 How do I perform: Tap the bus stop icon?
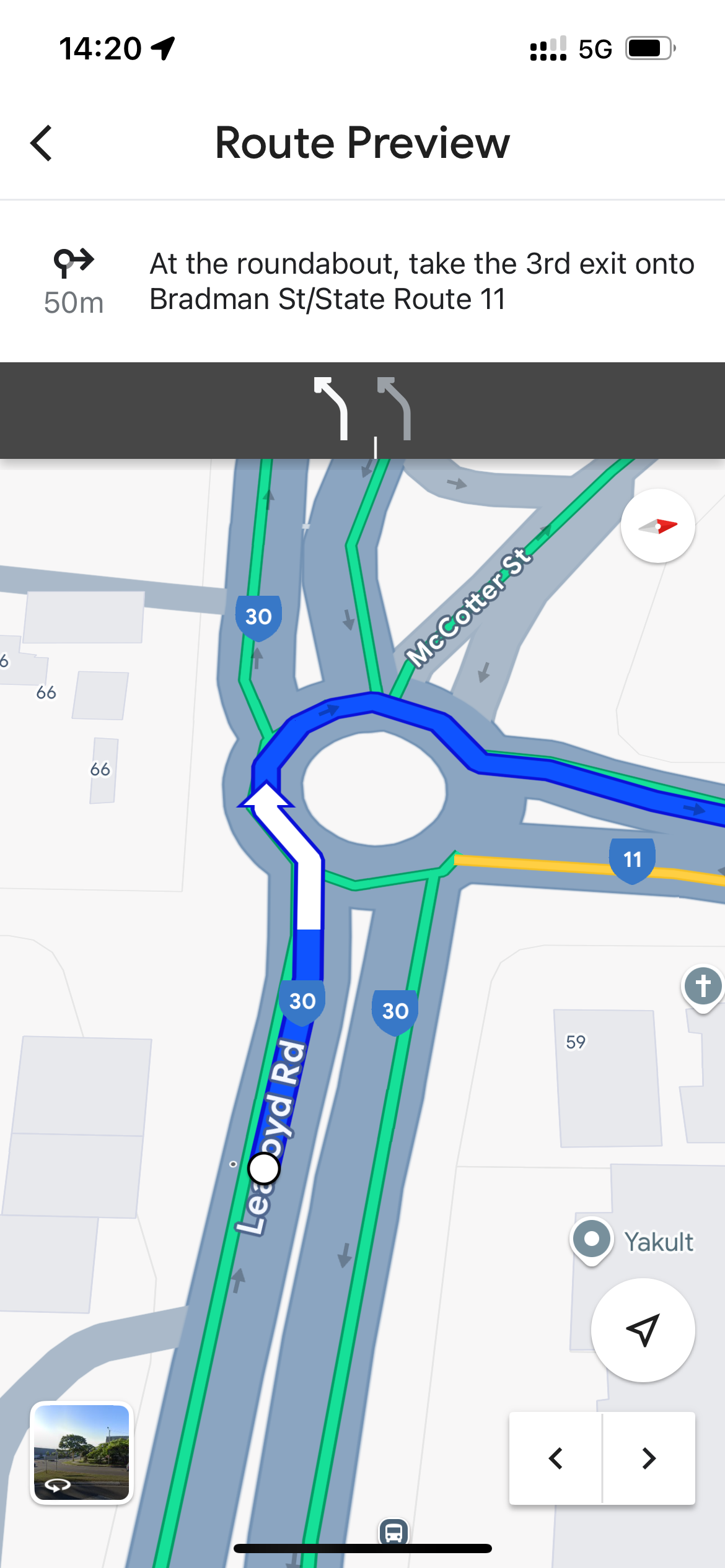click(x=394, y=1532)
